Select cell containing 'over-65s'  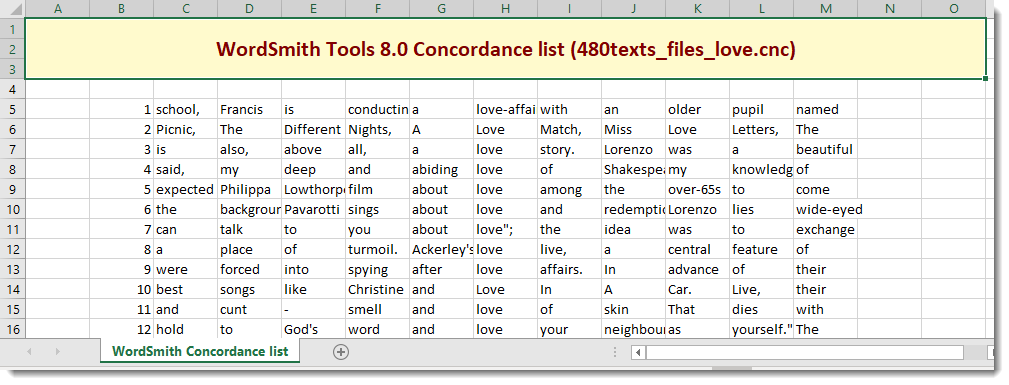point(698,189)
